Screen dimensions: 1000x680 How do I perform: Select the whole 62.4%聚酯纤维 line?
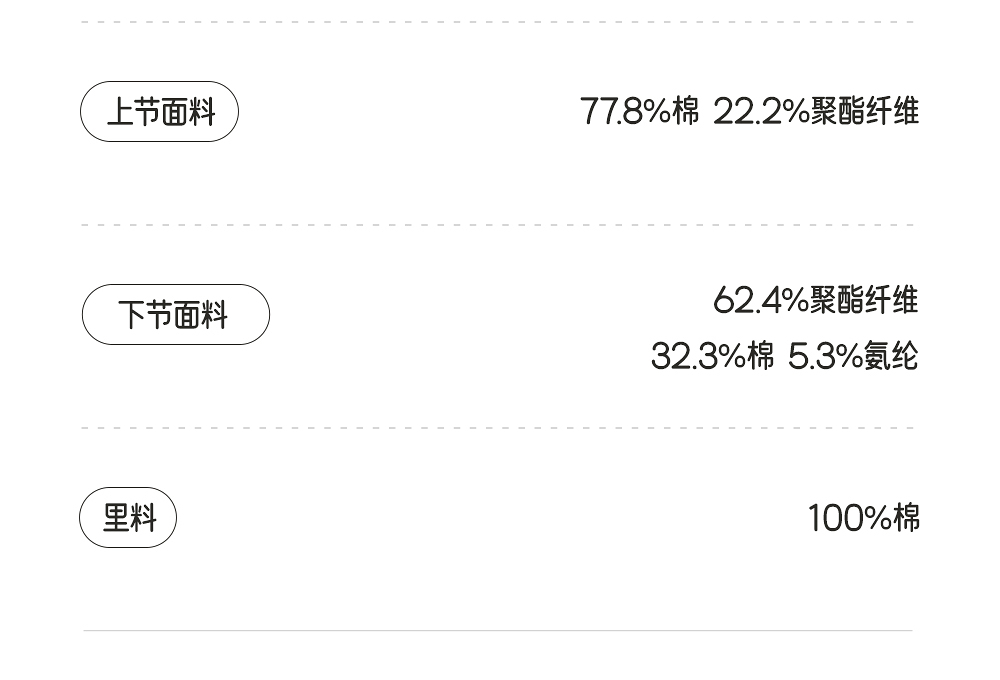[815, 300]
